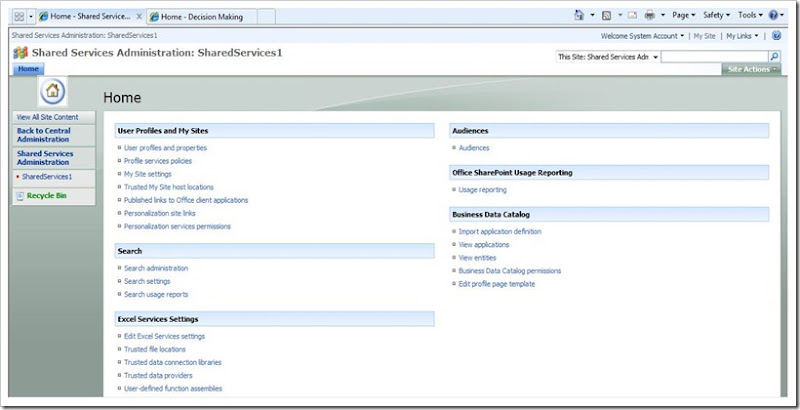Open the browser Safety menu
The image size is (800, 410).
coord(717,16)
